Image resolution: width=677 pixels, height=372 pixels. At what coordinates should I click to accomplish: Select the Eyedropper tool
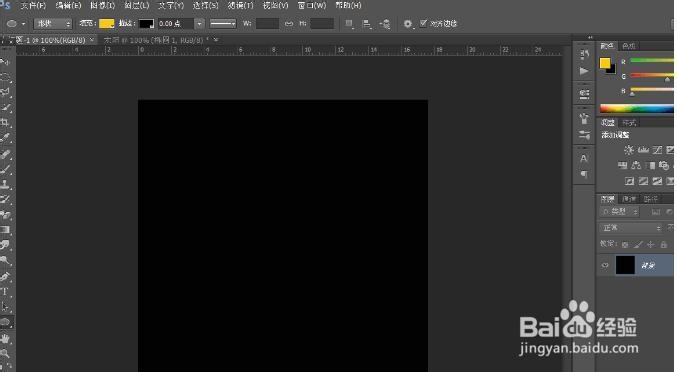pos(5,138)
